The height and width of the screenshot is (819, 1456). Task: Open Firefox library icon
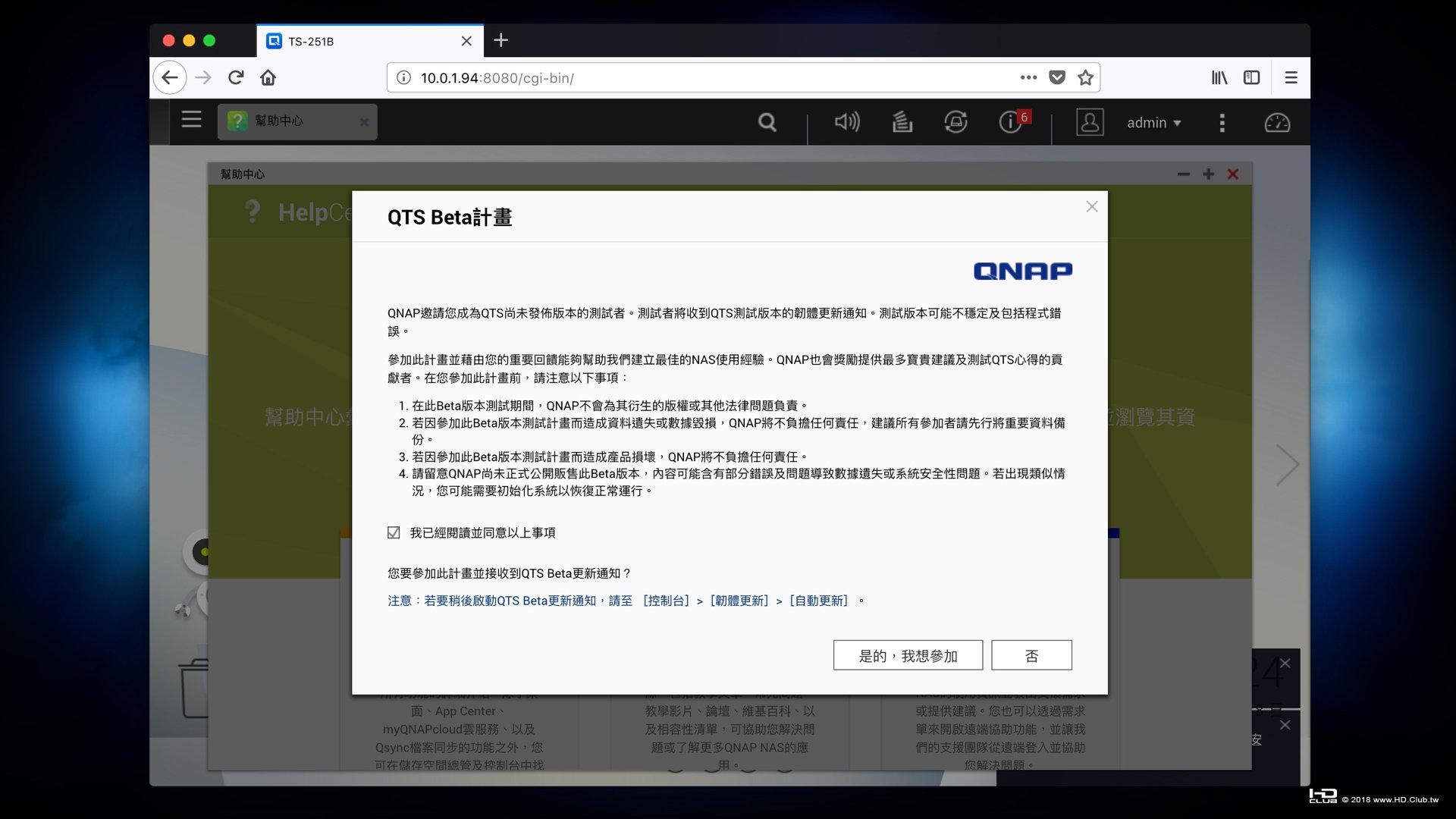(x=1219, y=77)
